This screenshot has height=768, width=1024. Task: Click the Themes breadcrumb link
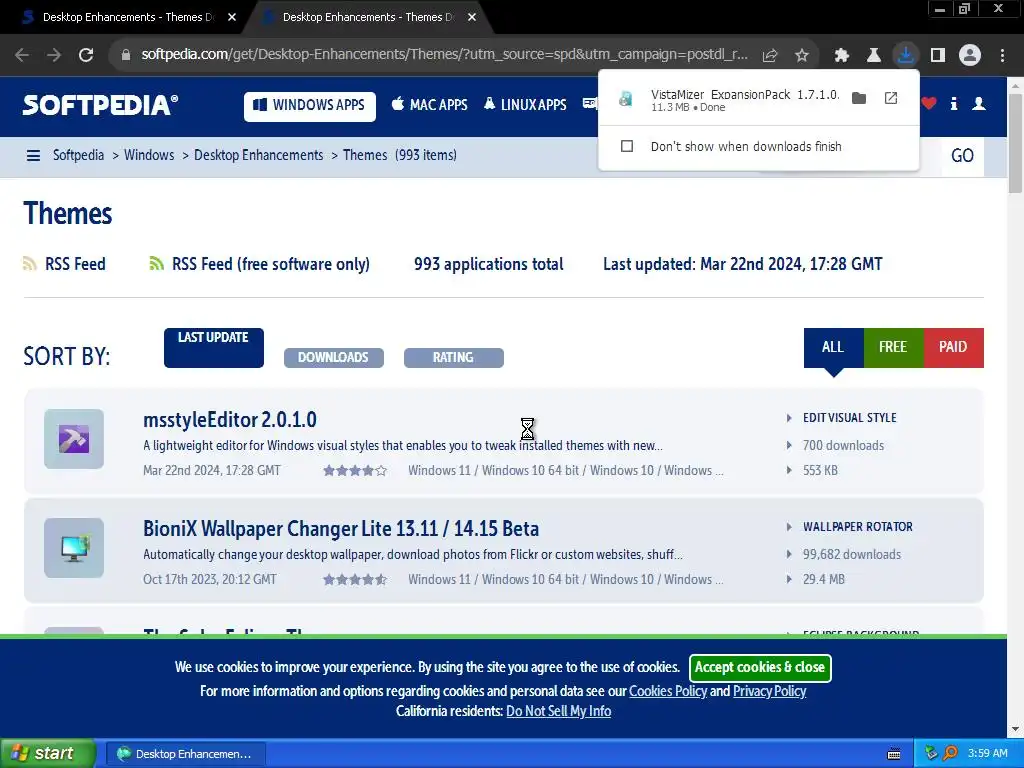(365, 155)
